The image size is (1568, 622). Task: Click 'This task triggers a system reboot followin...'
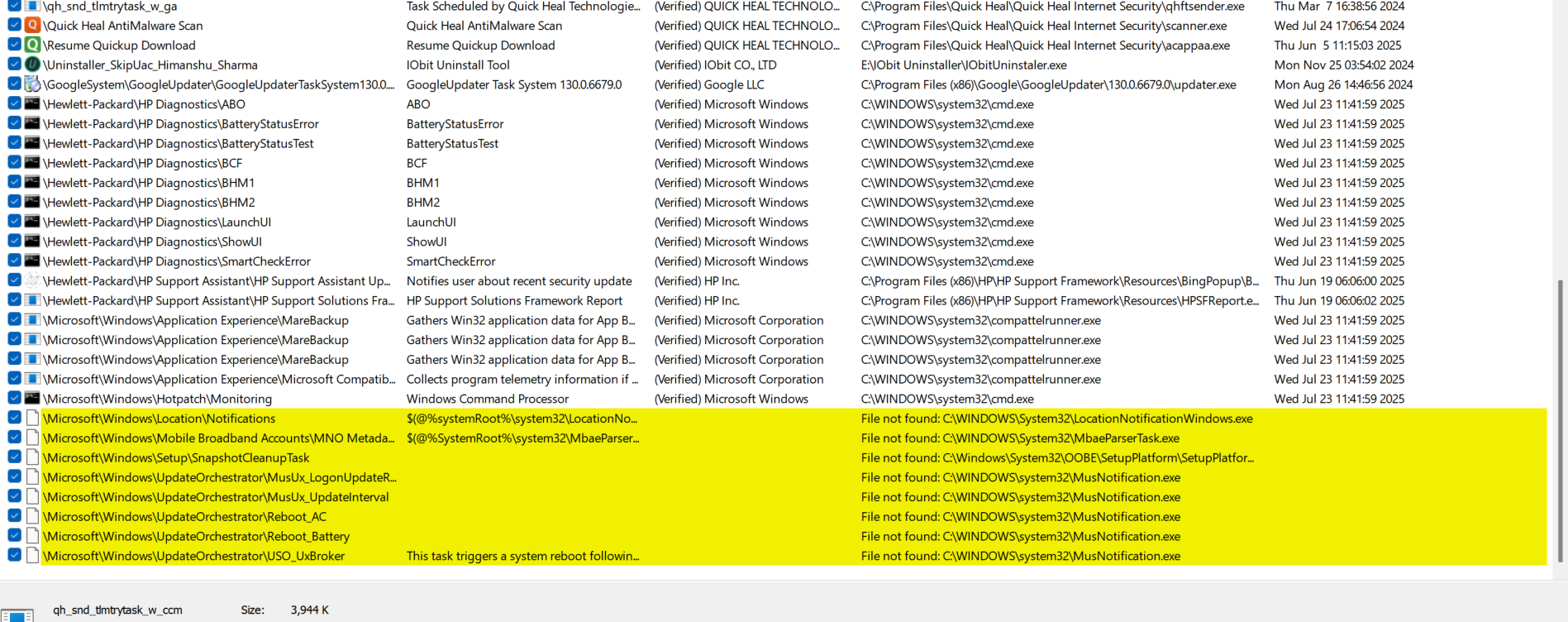[522, 556]
